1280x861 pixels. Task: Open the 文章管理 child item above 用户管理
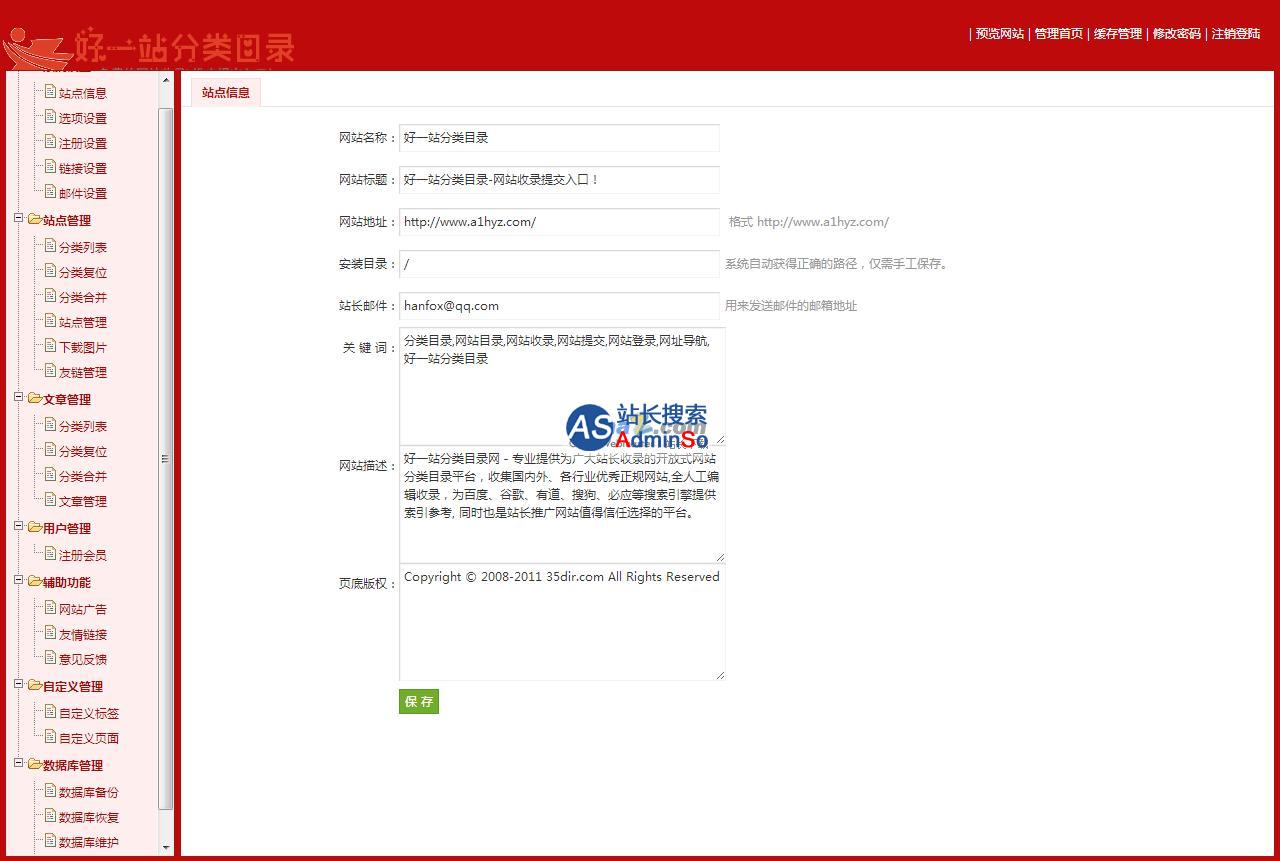(83, 501)
